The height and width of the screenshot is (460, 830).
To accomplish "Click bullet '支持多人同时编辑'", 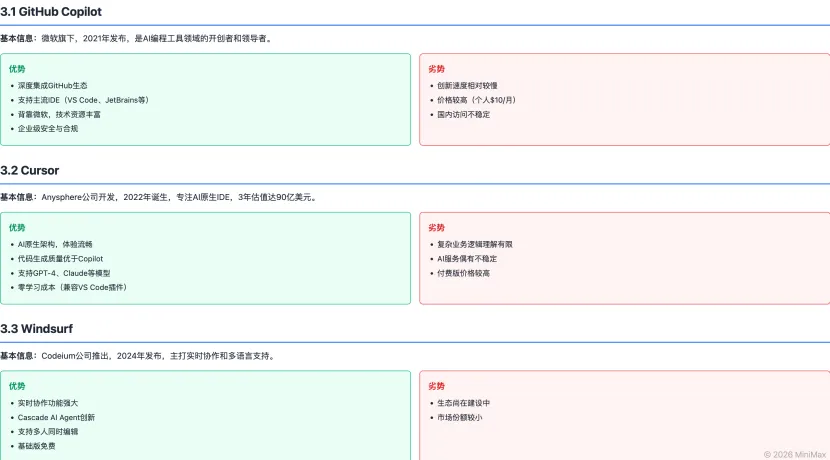I will [x=48, y=431].
